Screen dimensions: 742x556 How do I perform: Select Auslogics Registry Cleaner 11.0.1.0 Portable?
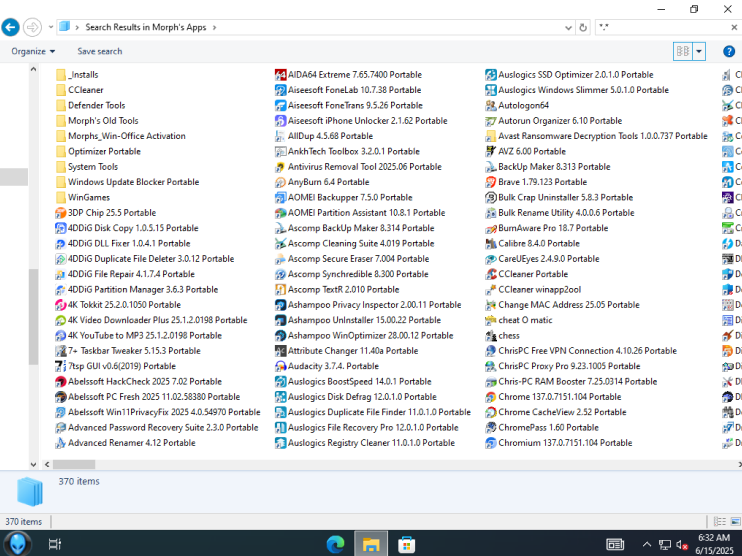365,443
